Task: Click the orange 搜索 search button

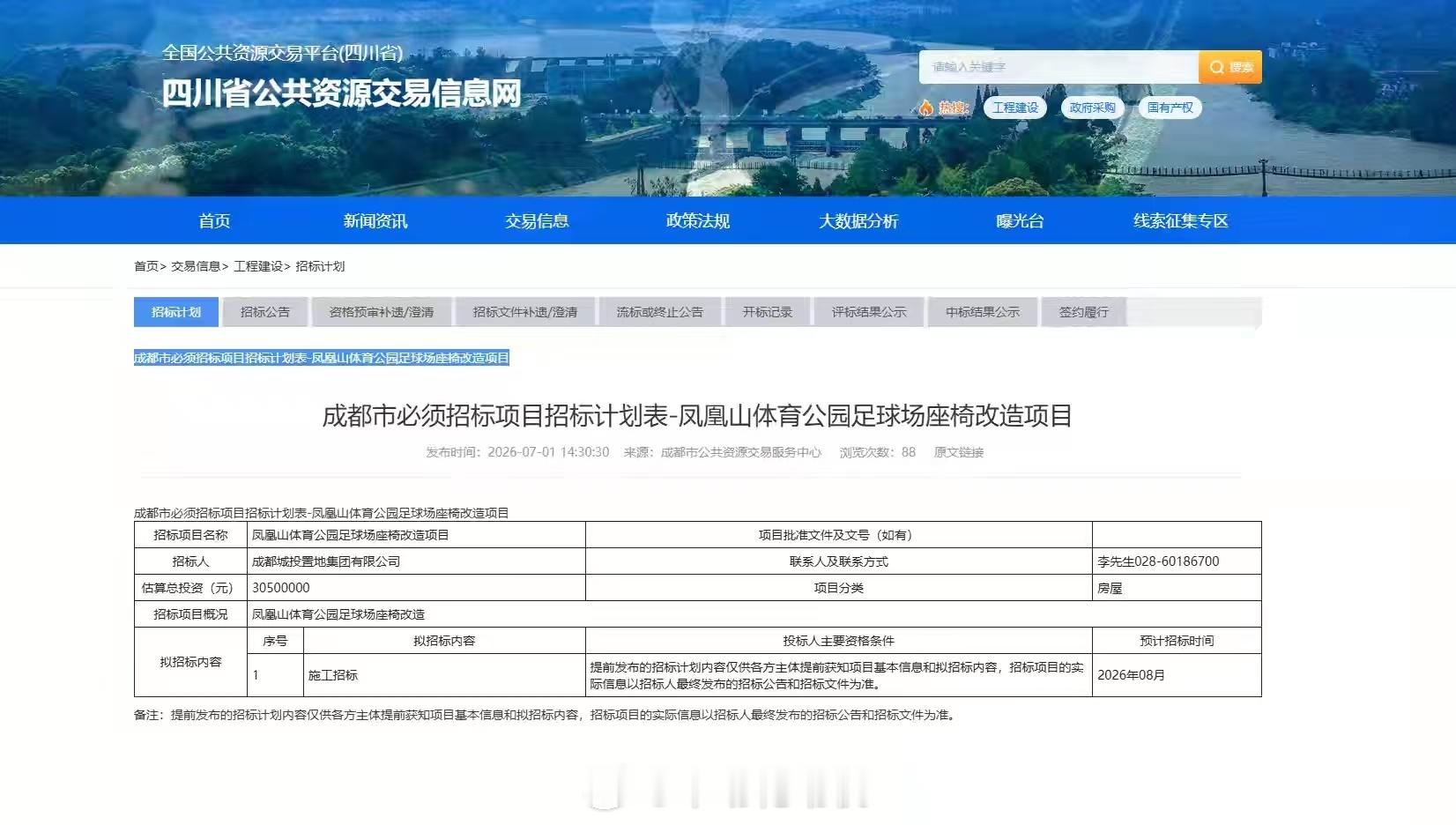Action: point(1230,67)
